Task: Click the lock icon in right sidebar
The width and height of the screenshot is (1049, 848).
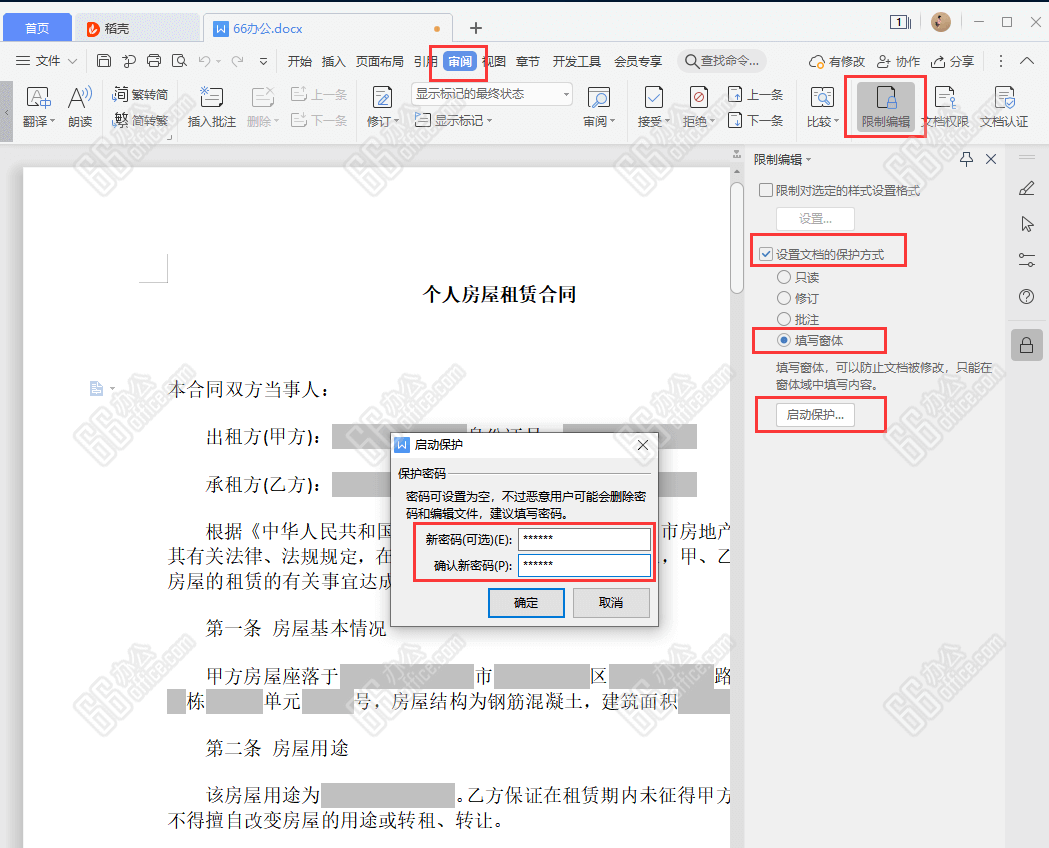Action: pos(1026,346)
